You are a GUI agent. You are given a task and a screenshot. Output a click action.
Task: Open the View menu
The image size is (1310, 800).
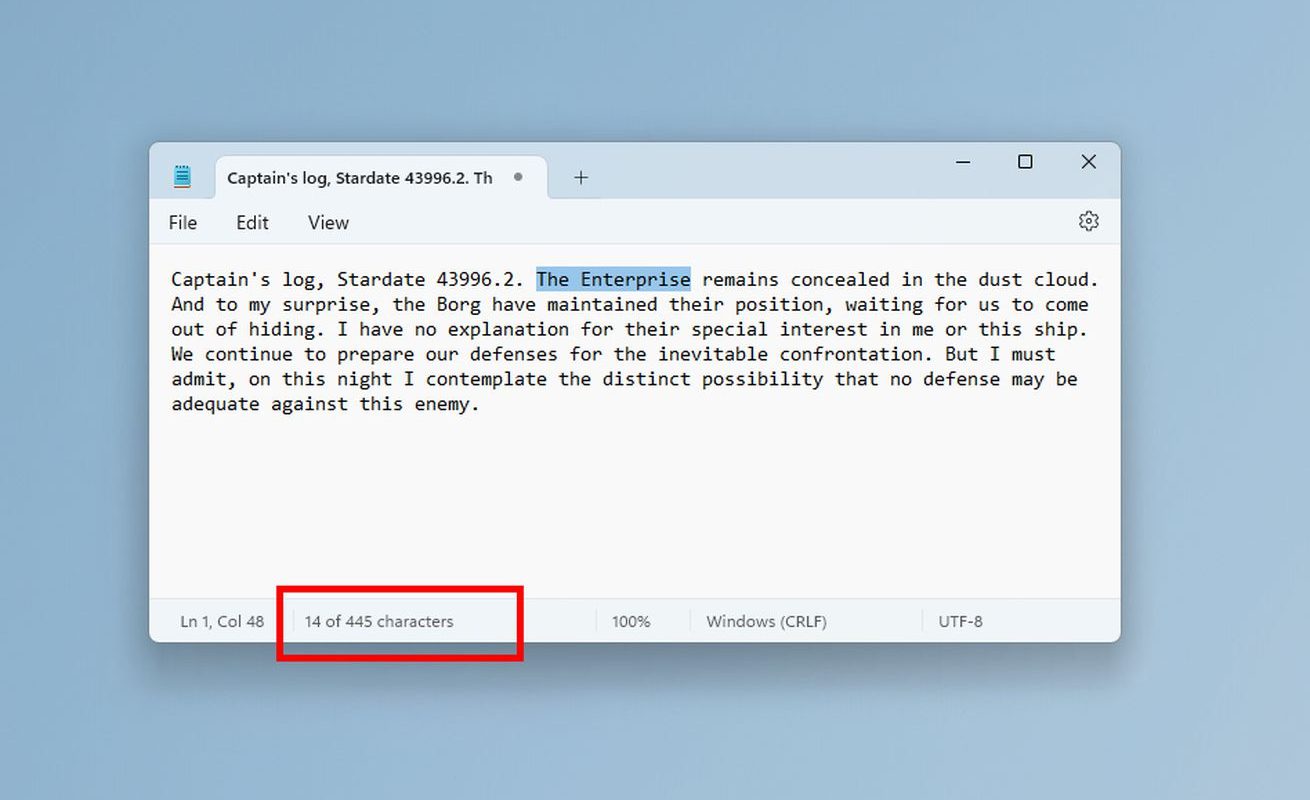tap(328, 223)
